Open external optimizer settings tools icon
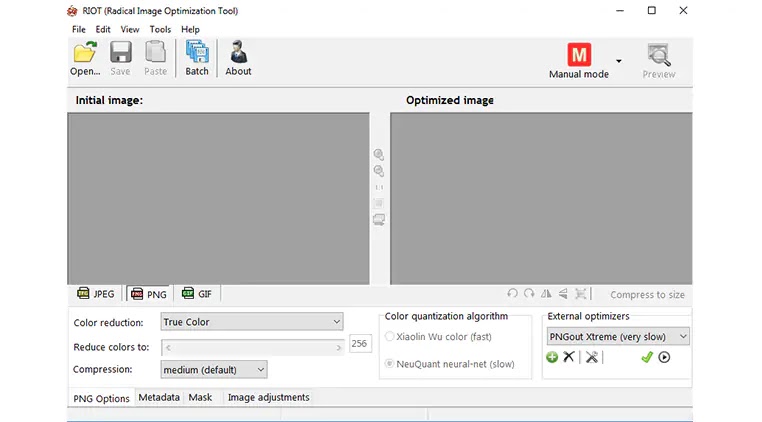Screen dimensions: 762x422 591,357
